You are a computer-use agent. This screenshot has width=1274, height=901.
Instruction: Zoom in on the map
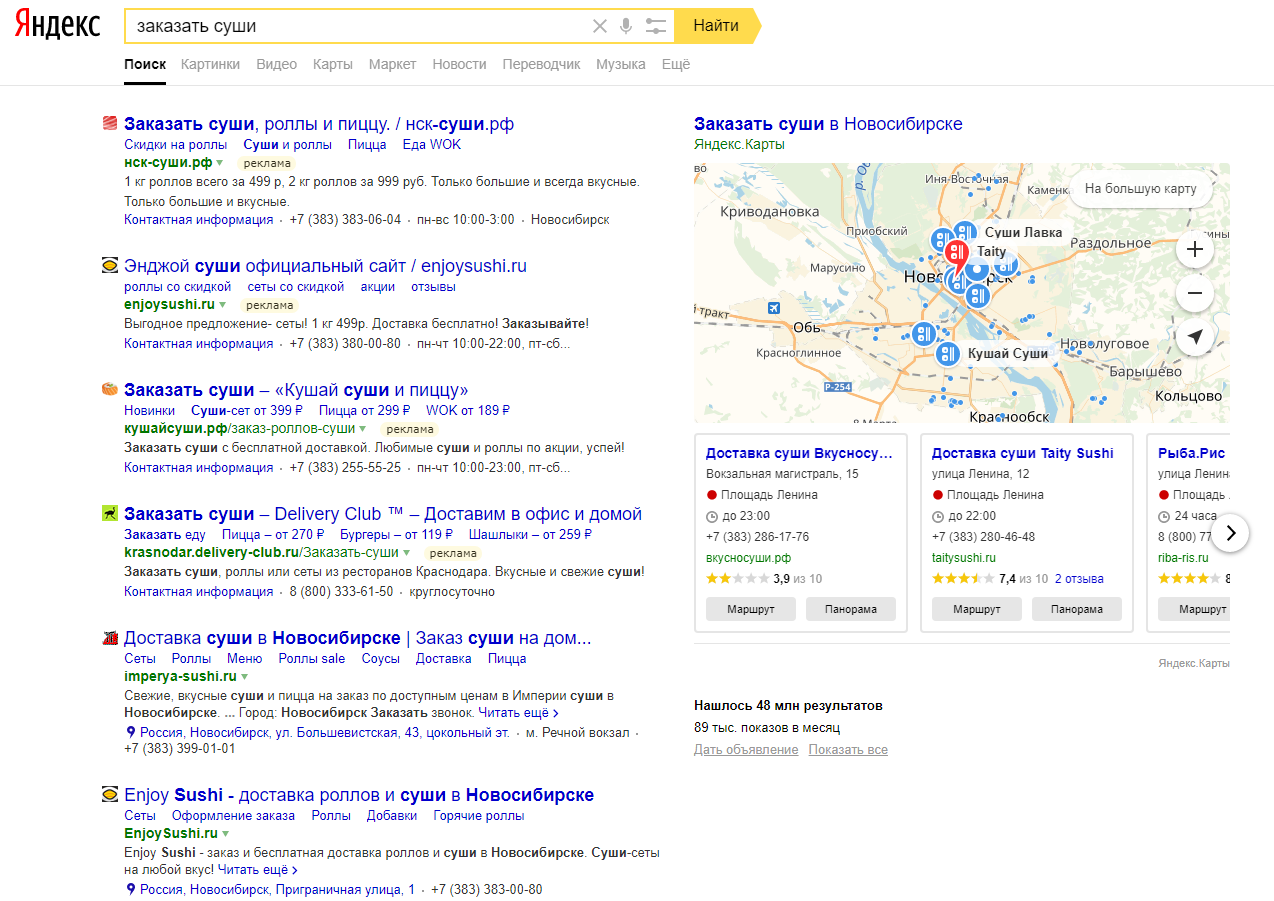[1195, 249]
